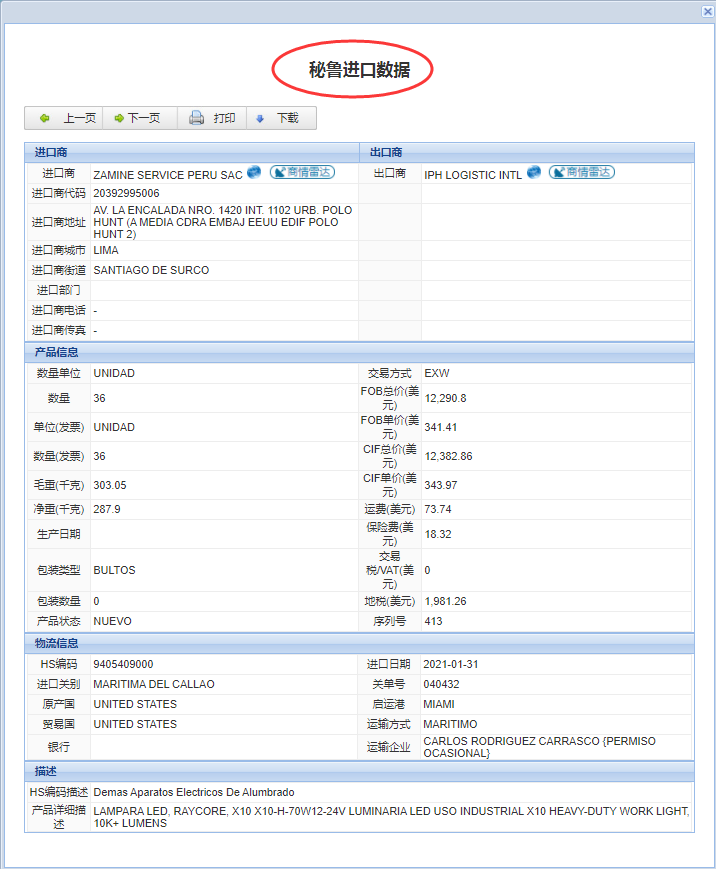Open 商情雷达 for the exporter
Image resolution: width=716 pixels, height=869 pixels.
click(x=582, y=173)
